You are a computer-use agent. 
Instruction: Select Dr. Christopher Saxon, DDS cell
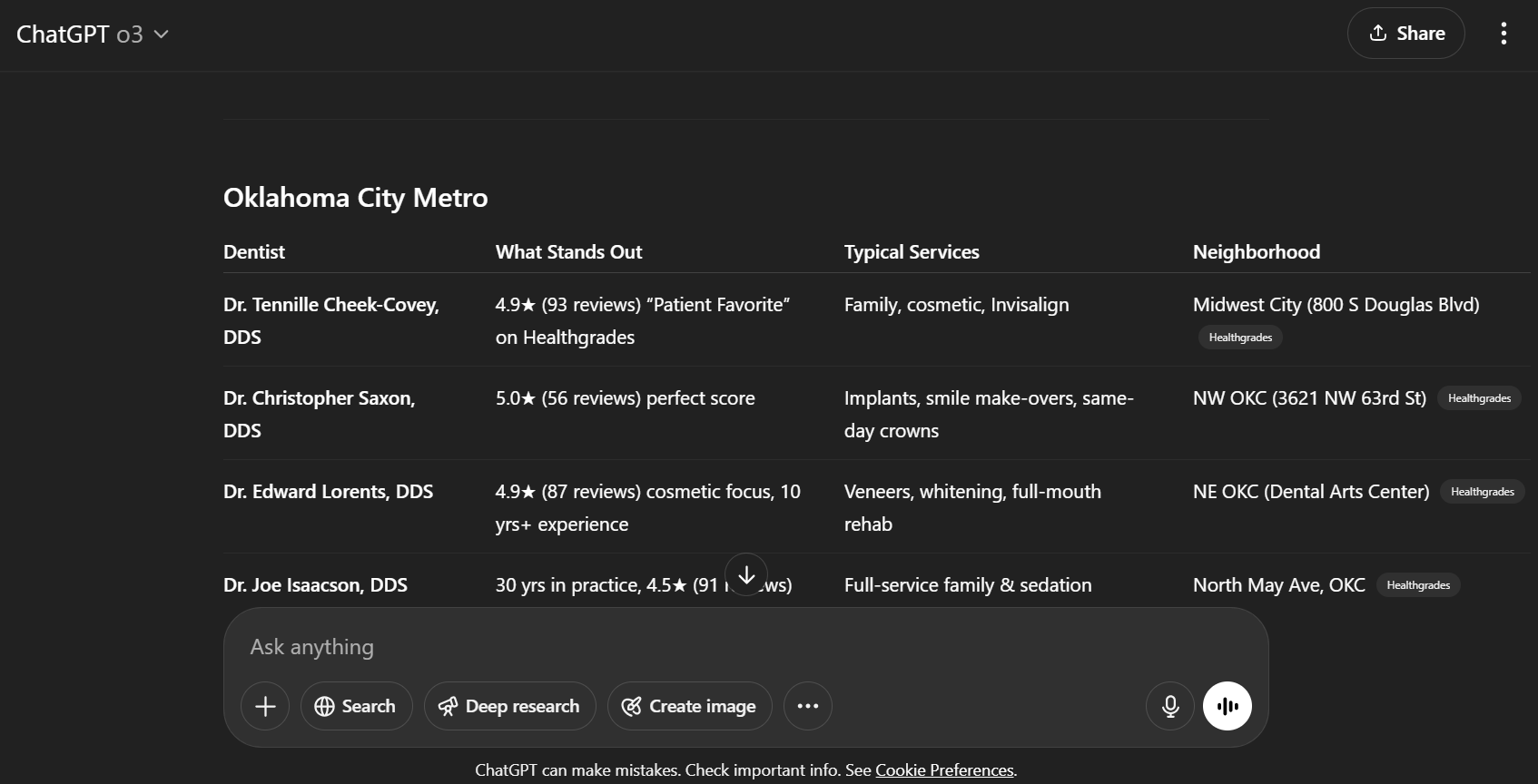[x=320, y=415]
